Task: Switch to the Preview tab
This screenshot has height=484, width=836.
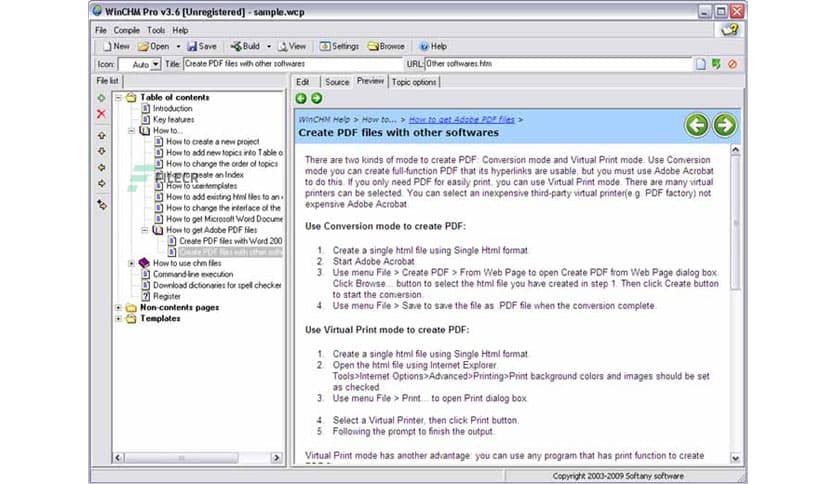Action: click(x=370, y=81)
